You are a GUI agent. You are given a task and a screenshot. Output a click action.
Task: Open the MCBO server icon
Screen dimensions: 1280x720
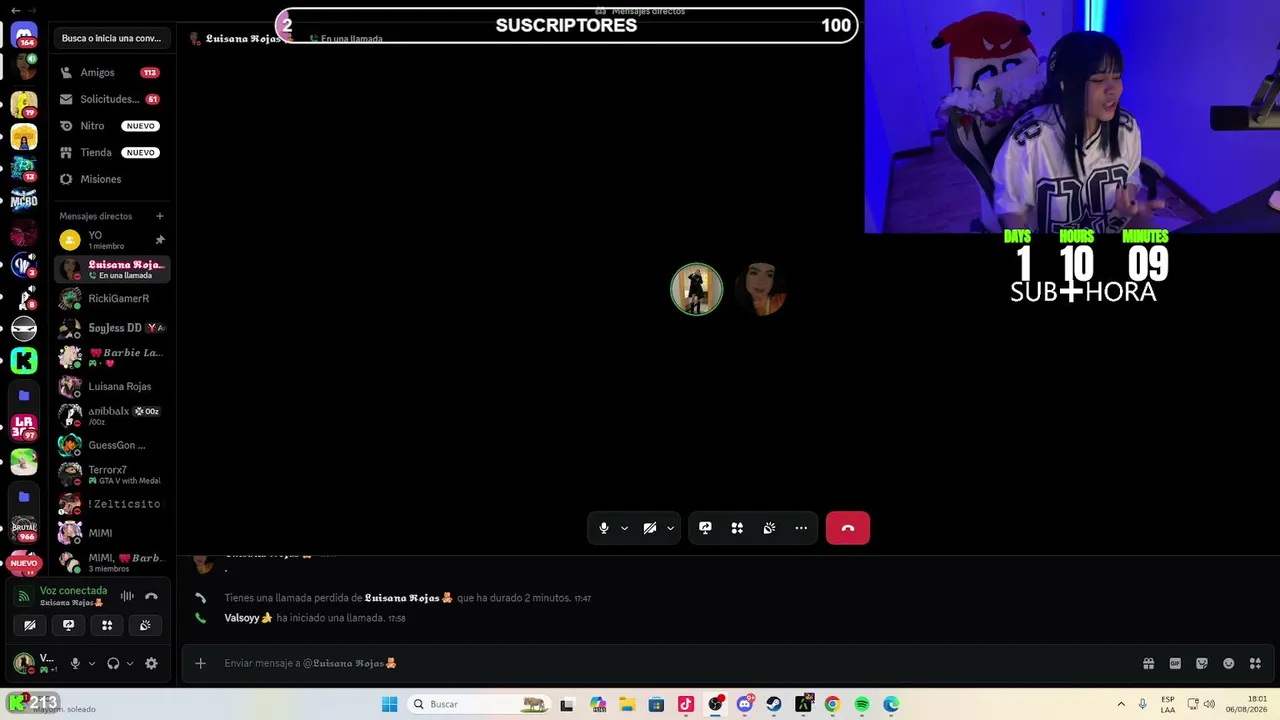[24, 200]
